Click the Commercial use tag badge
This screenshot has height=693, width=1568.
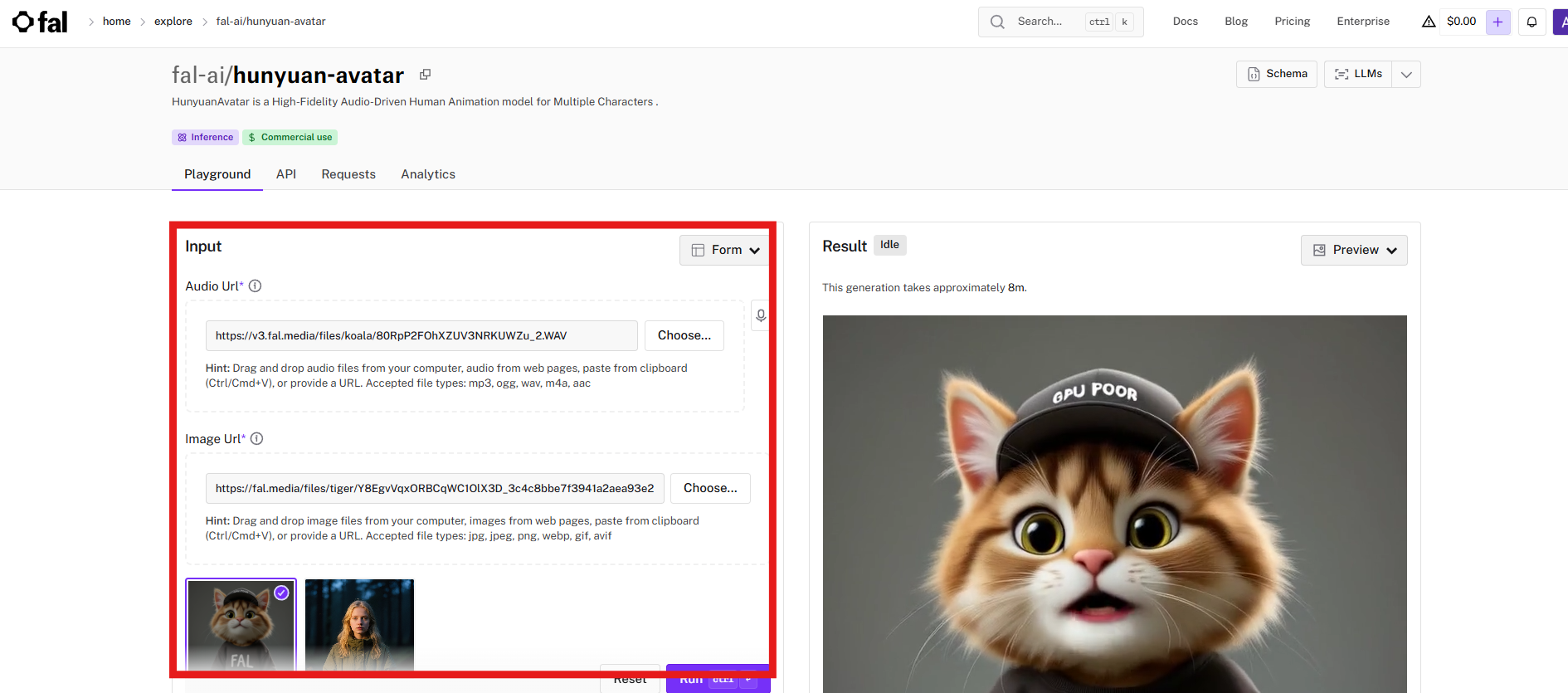pyautogui.click(x=290, y=138)
